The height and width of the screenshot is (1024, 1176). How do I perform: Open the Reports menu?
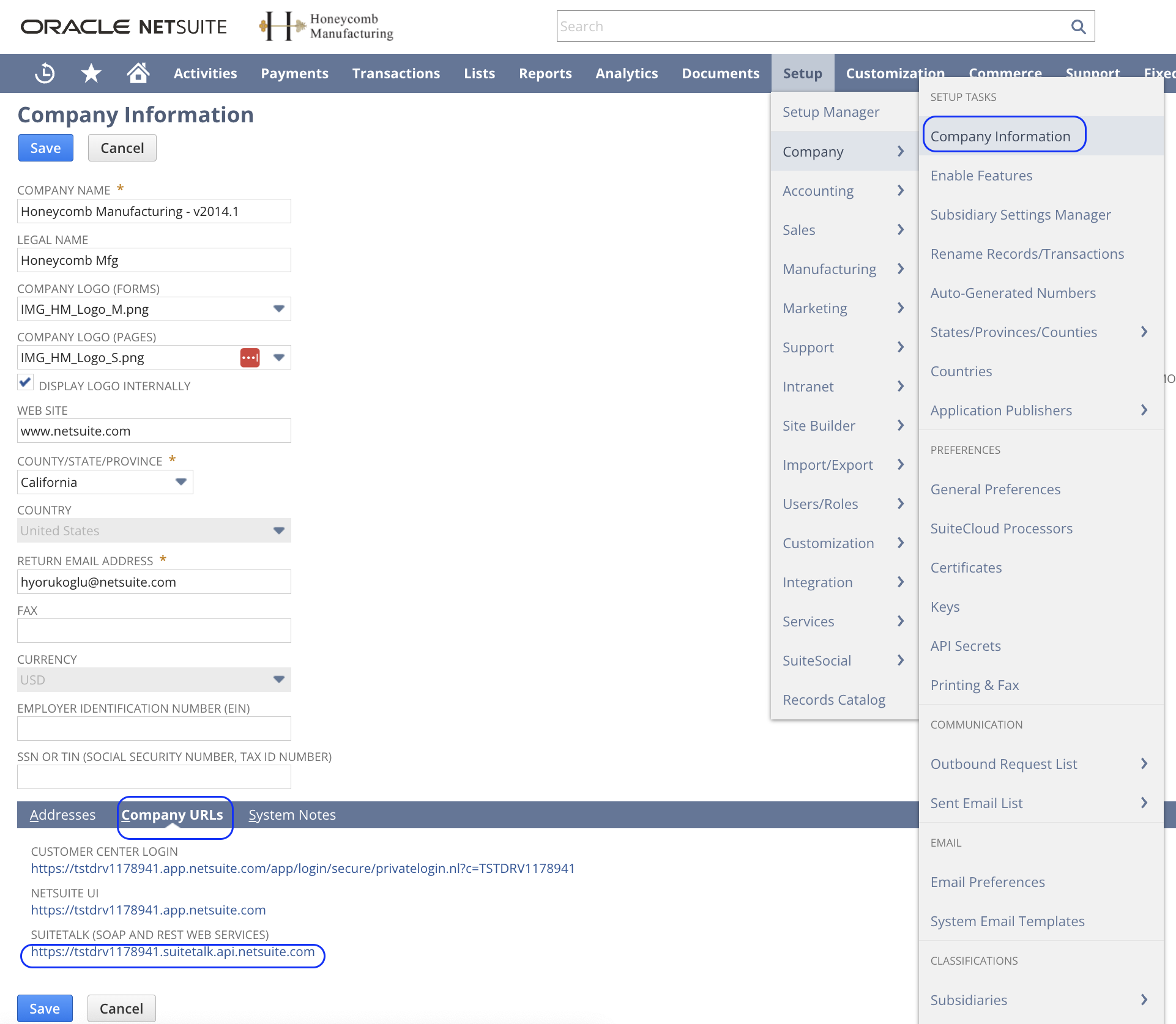coord(545,73)
